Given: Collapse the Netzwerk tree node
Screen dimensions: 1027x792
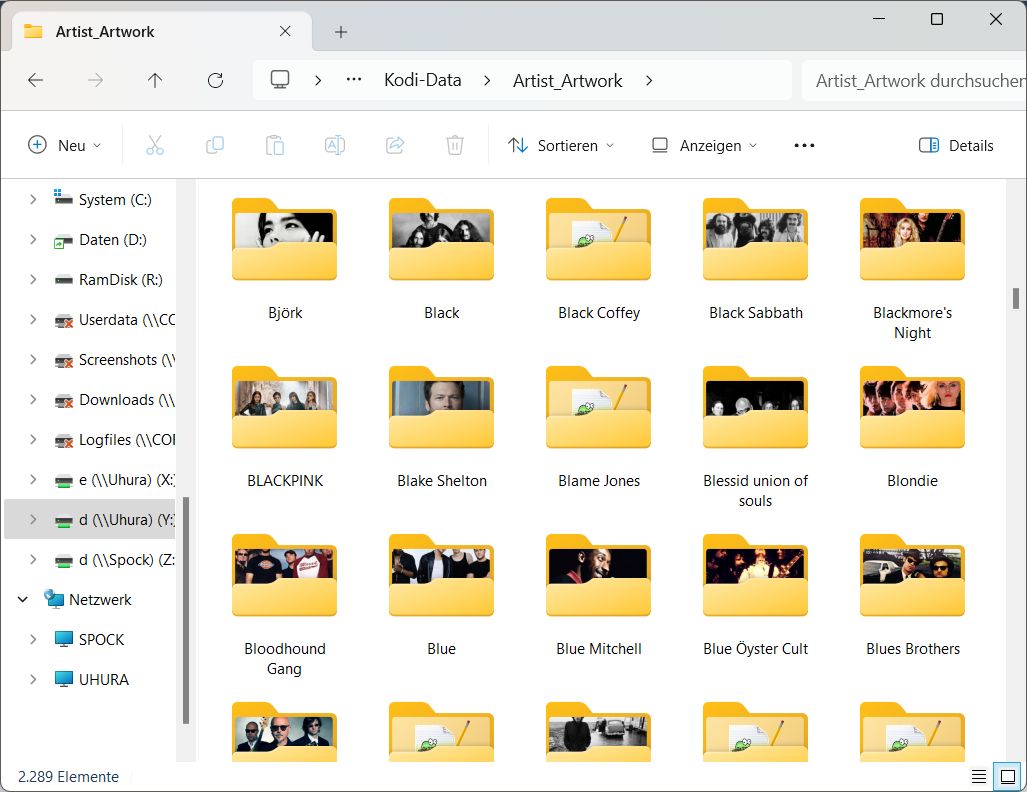Looking at the screenshot, I should pyautogui.click(x=23, y=599).
